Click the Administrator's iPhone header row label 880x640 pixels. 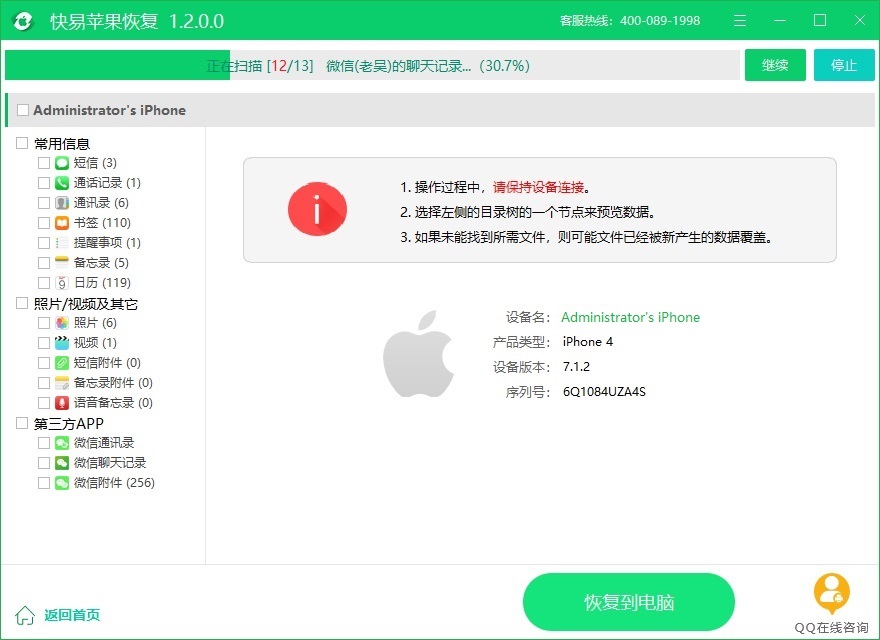(109, 110)
